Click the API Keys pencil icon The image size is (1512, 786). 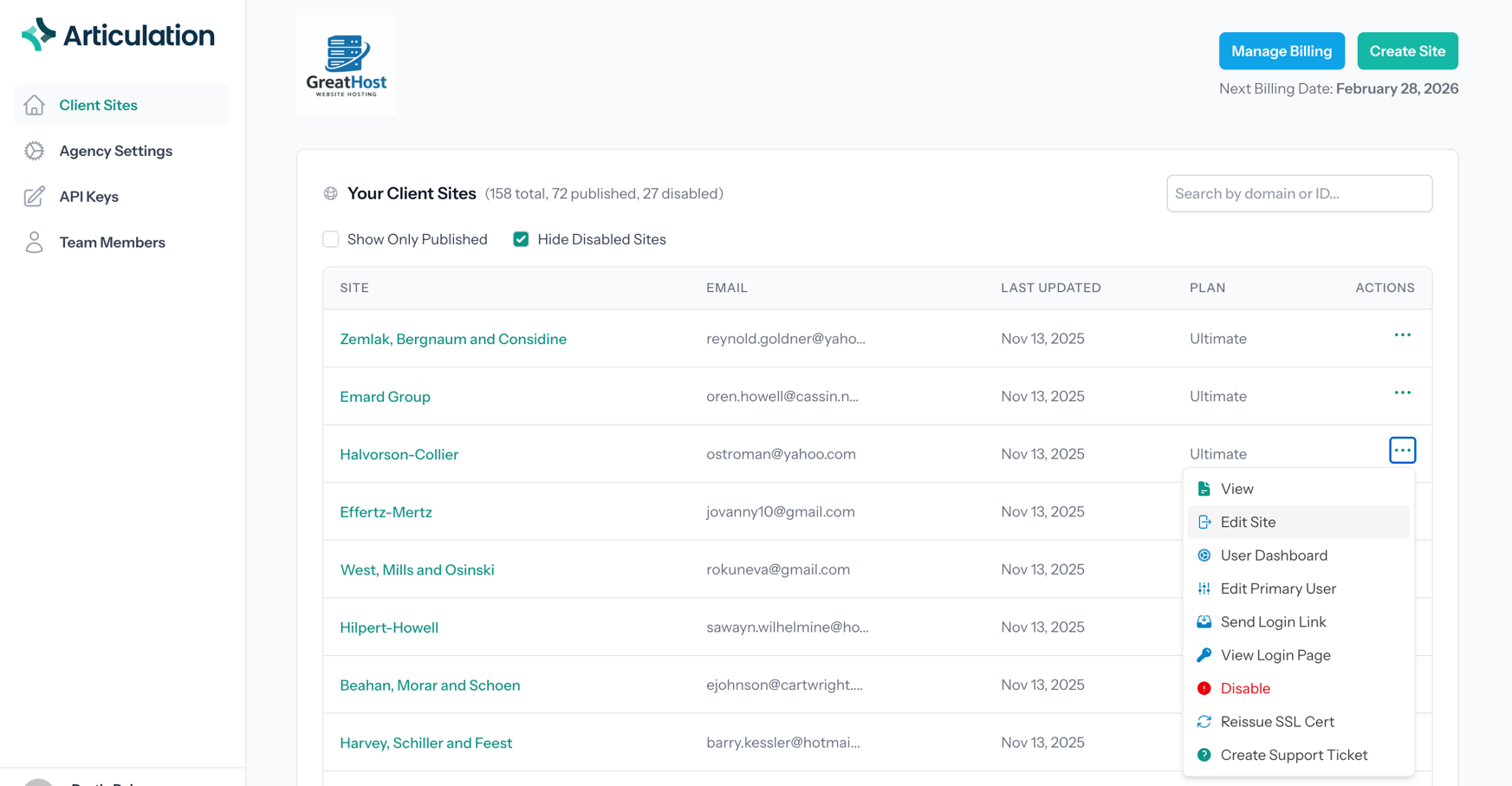[x=35, y=196]
